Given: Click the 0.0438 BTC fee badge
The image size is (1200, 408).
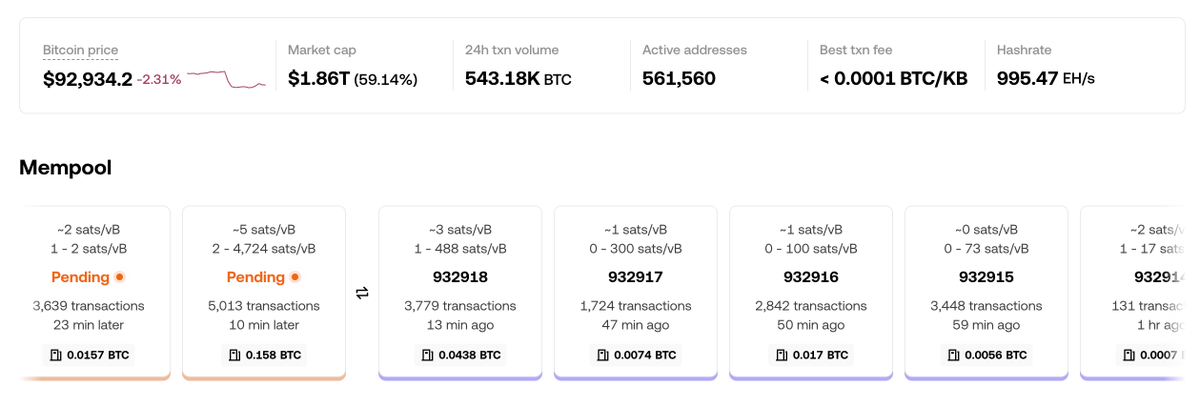Looking at the screenshot, I should [x=460, y=355].
